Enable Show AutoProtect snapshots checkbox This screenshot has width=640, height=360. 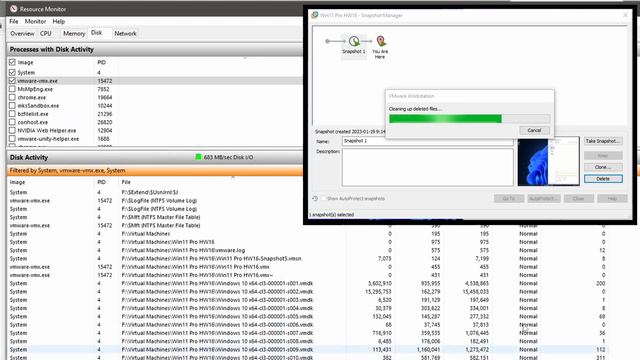[x=323, y=198]
